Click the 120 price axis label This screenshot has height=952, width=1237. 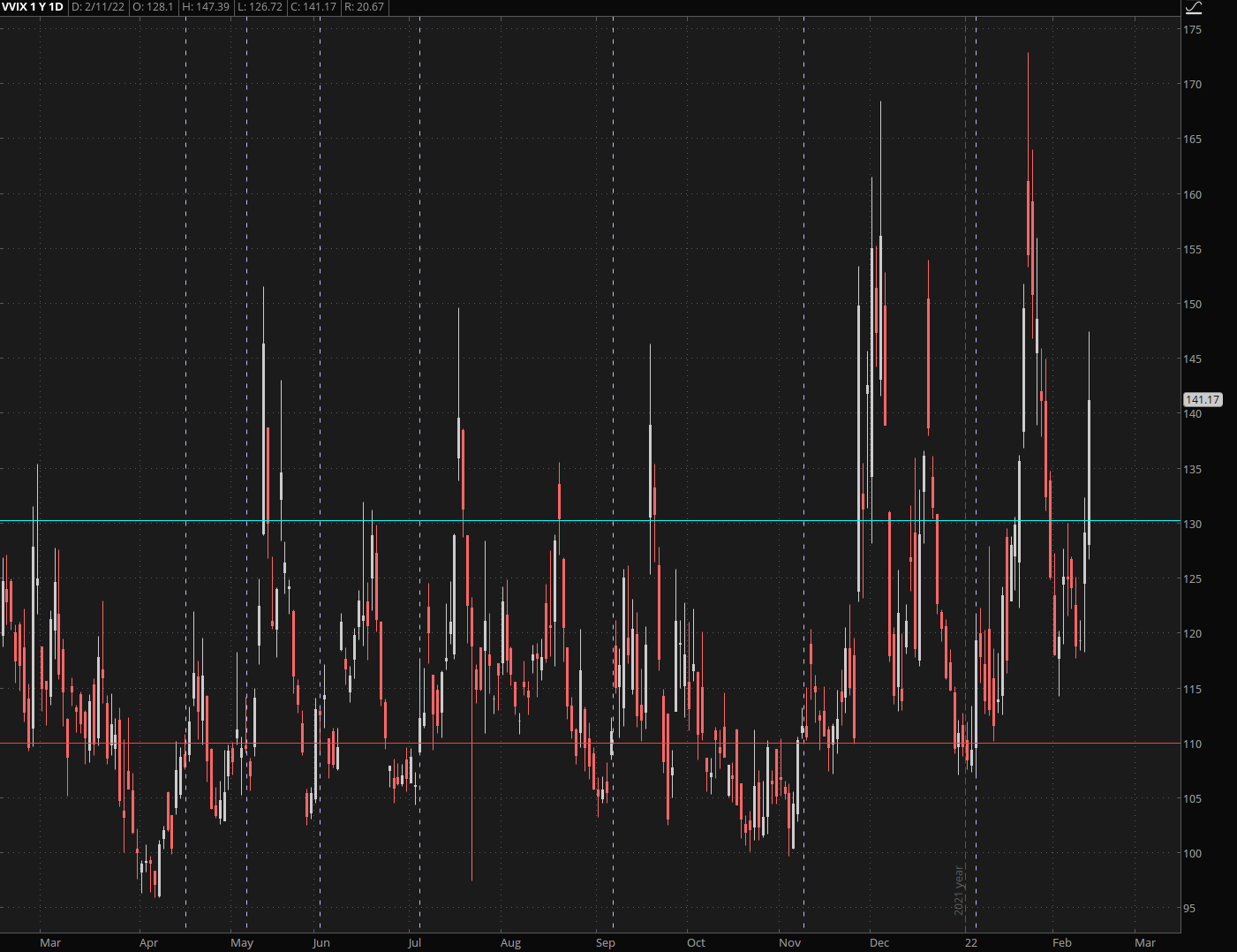(x=1193, y=634)
